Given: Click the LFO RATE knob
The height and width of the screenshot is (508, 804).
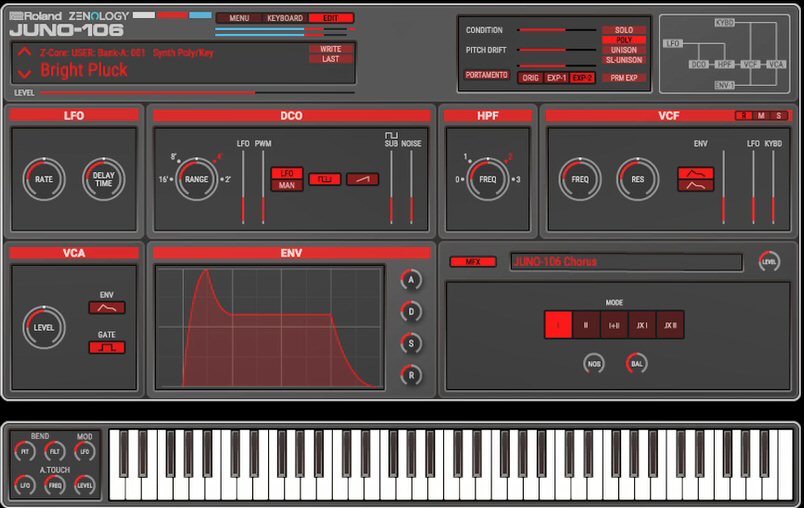Looking at the screenshot, I should 44,179.
